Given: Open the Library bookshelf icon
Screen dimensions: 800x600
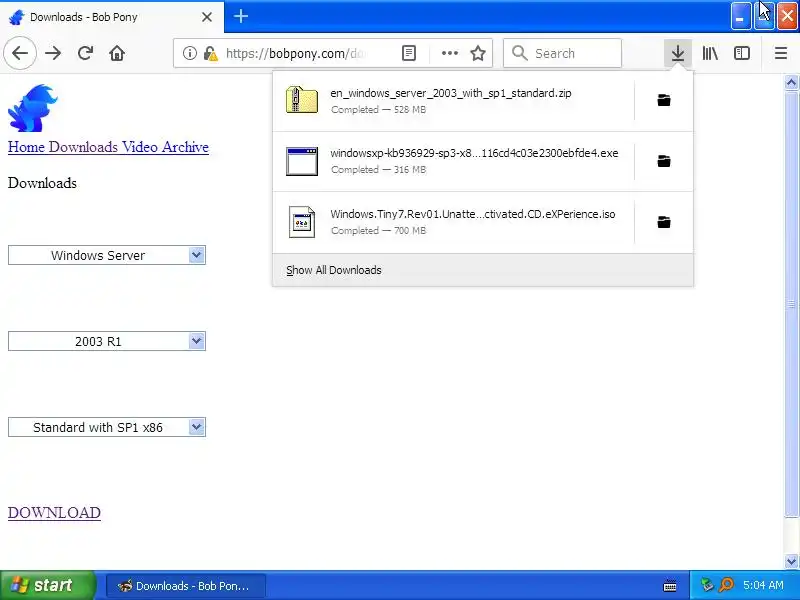Looking at the screenshot, I should (x=710, y=53).
